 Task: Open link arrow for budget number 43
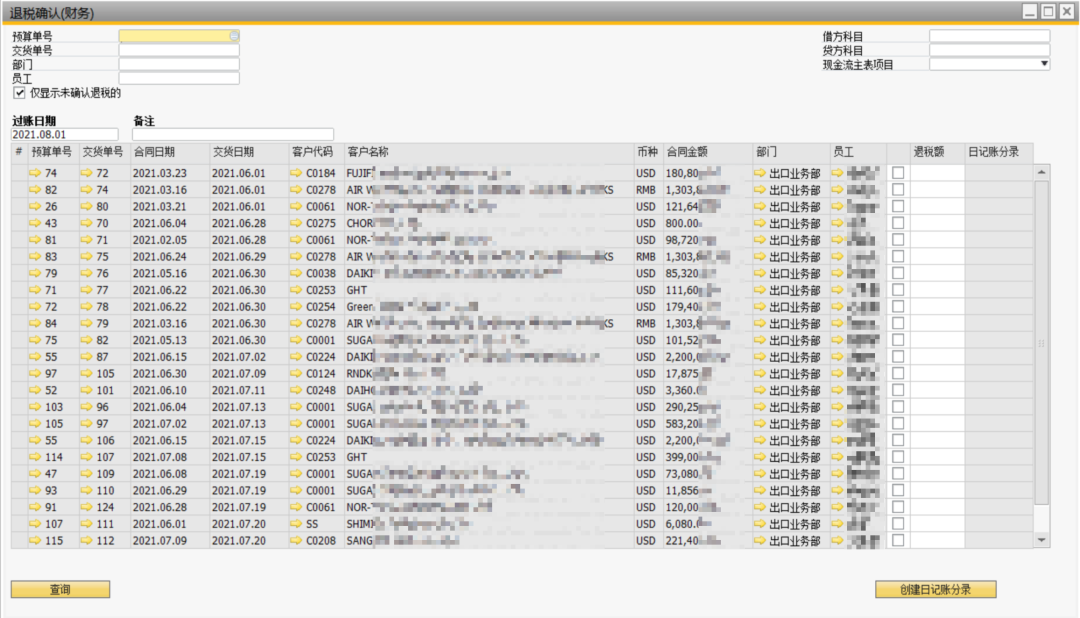coord(35,223)
